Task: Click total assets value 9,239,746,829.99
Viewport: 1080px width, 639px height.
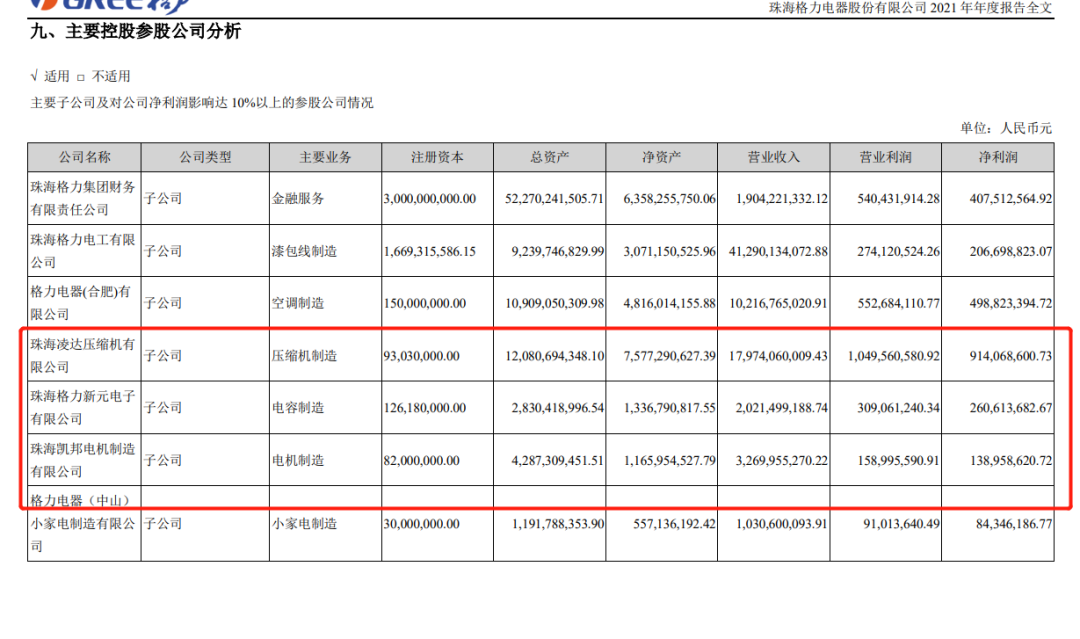Action: point(558,251)
